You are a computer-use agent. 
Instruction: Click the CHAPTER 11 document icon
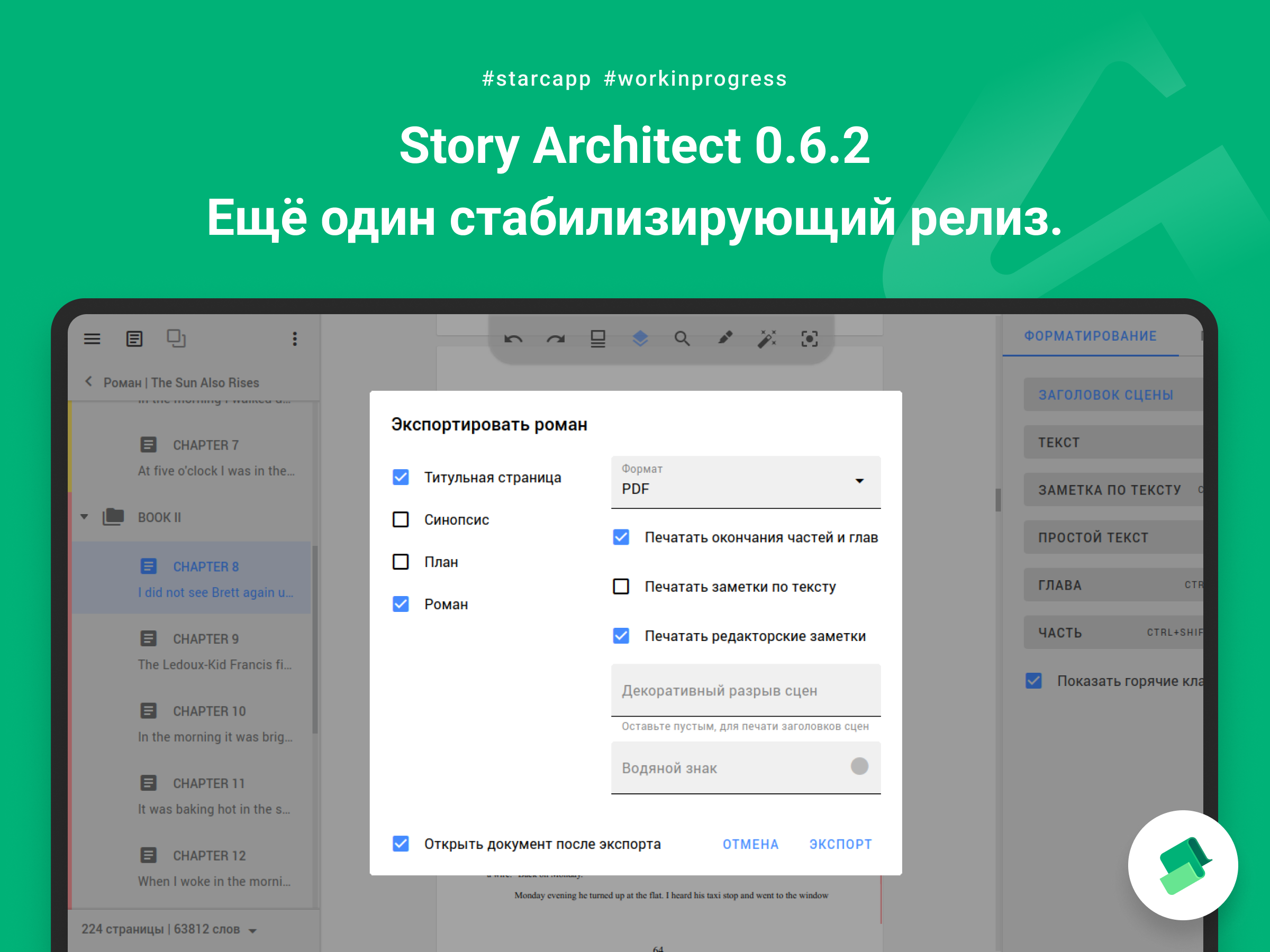(148, 783)
